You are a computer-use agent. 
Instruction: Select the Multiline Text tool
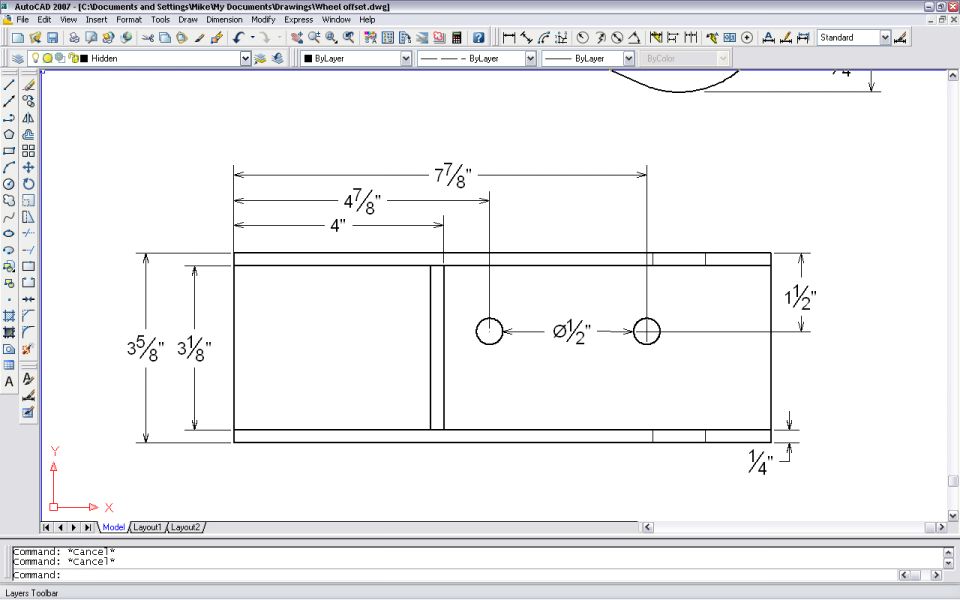[x=9, y=382]
